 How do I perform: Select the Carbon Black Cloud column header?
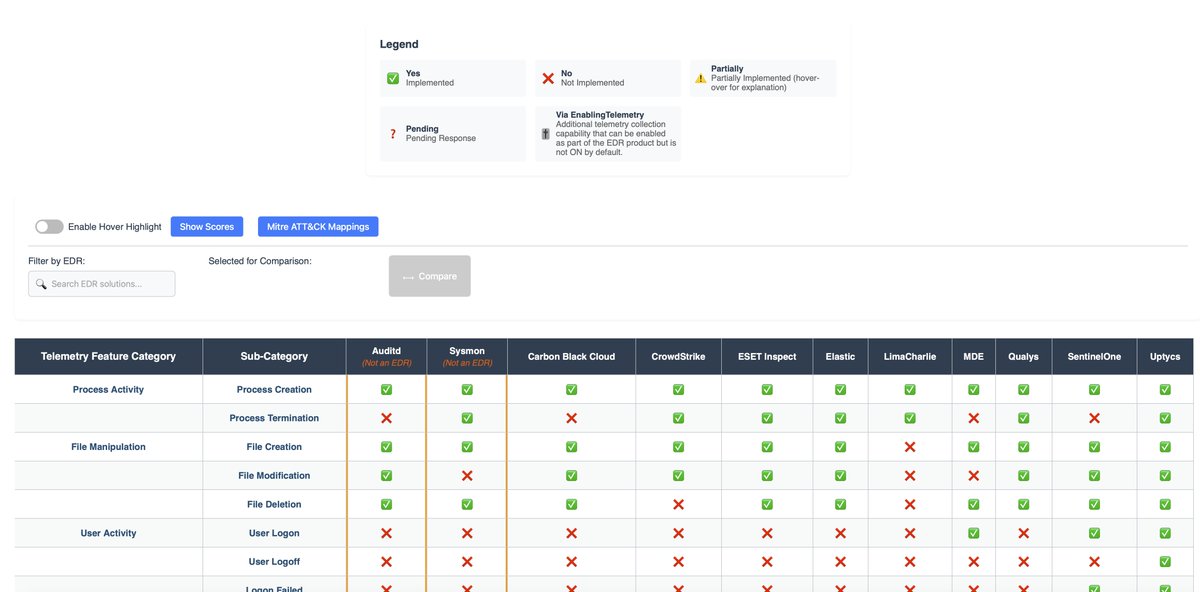pos(571,356)
